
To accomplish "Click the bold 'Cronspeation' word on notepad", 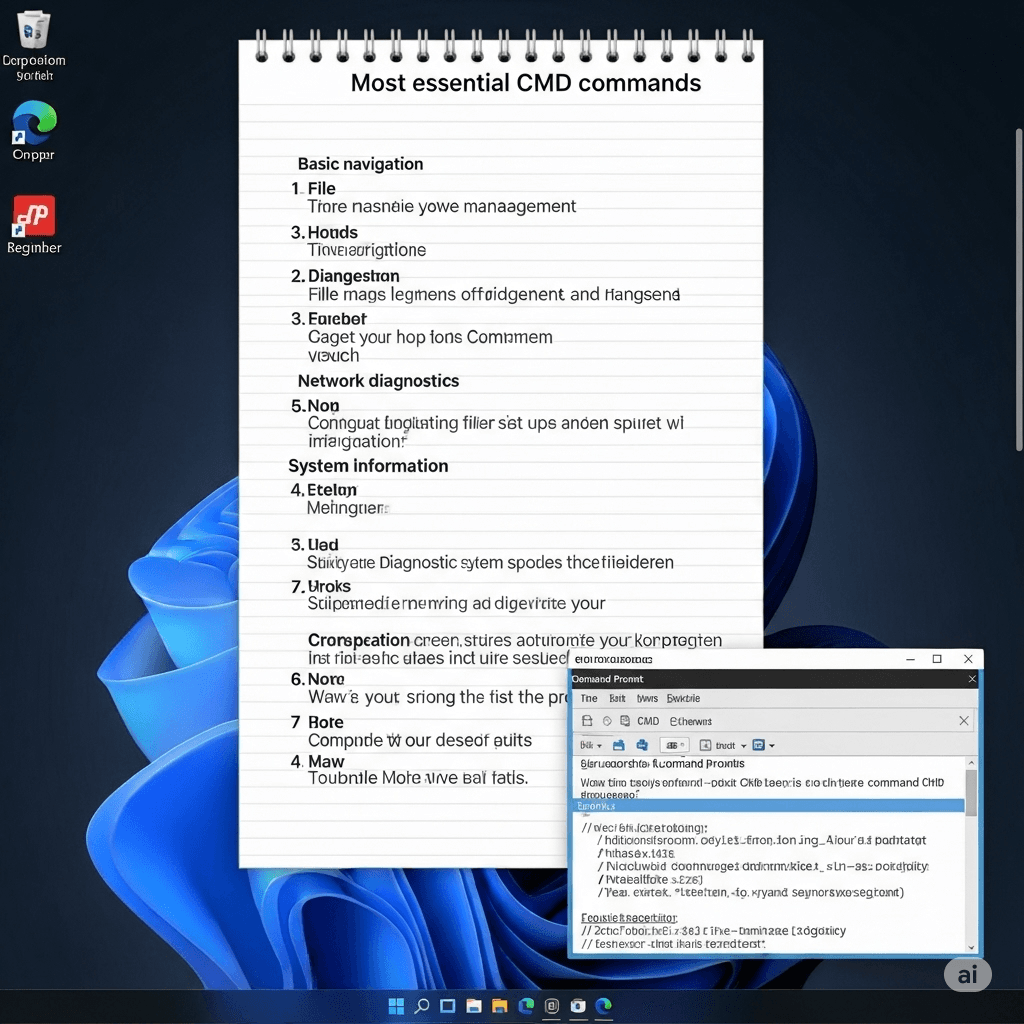I will pyautogui.click(x=359, y=640).
